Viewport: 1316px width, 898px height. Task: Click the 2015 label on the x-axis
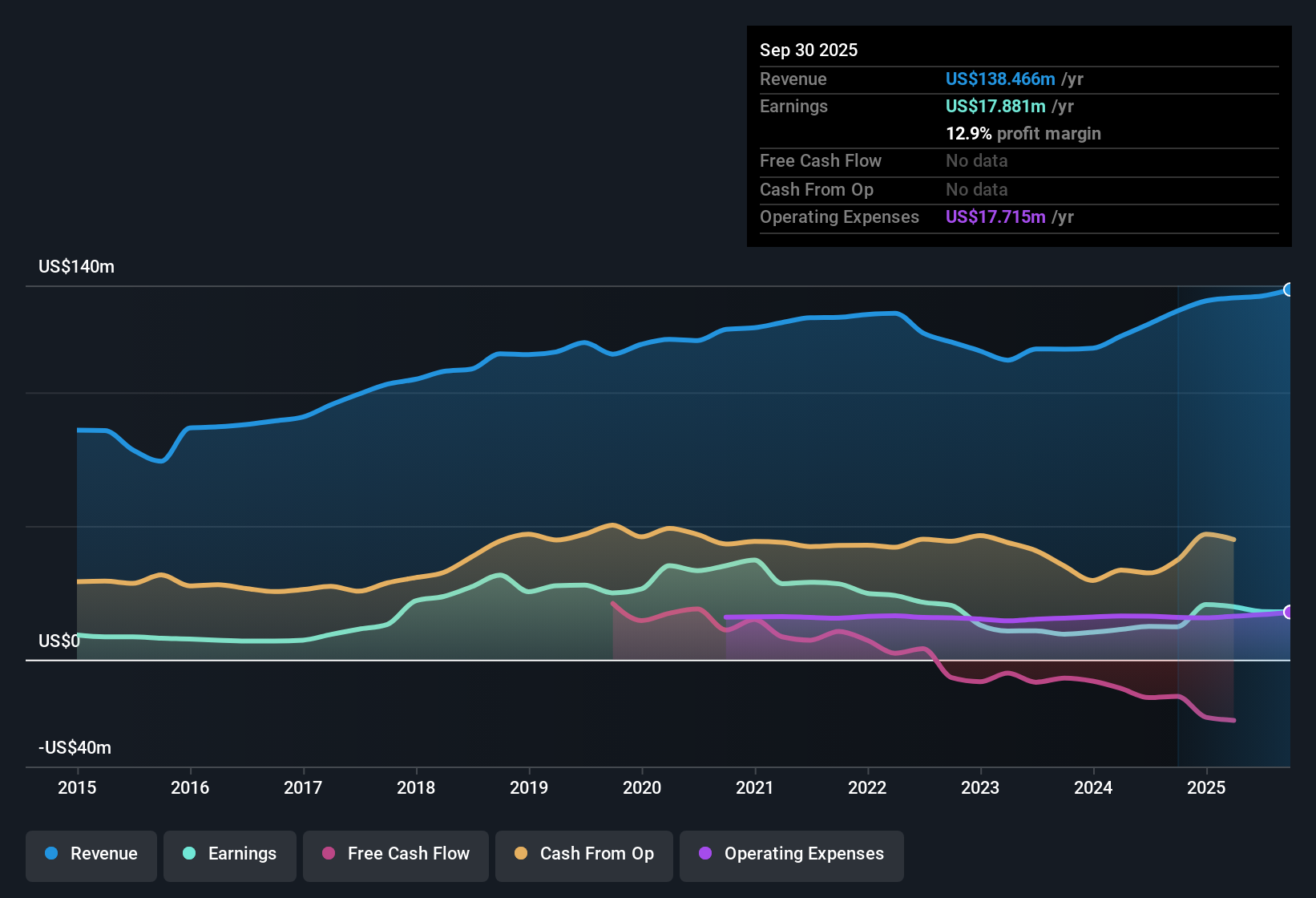tap(77, 788)
